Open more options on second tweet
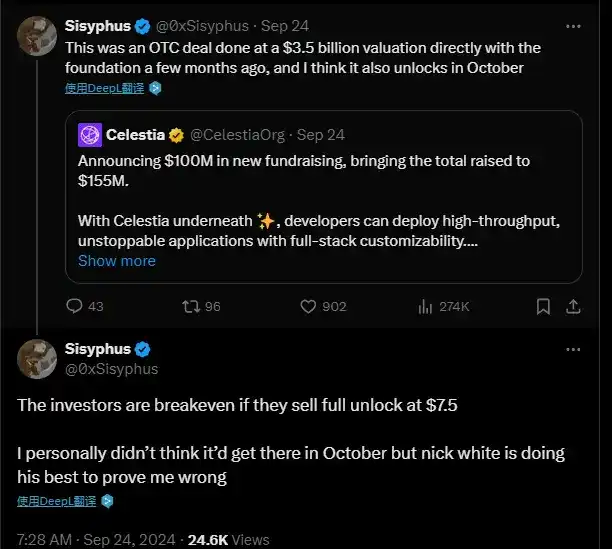This screenshot has width=612, height=549. tap(573, 349)
